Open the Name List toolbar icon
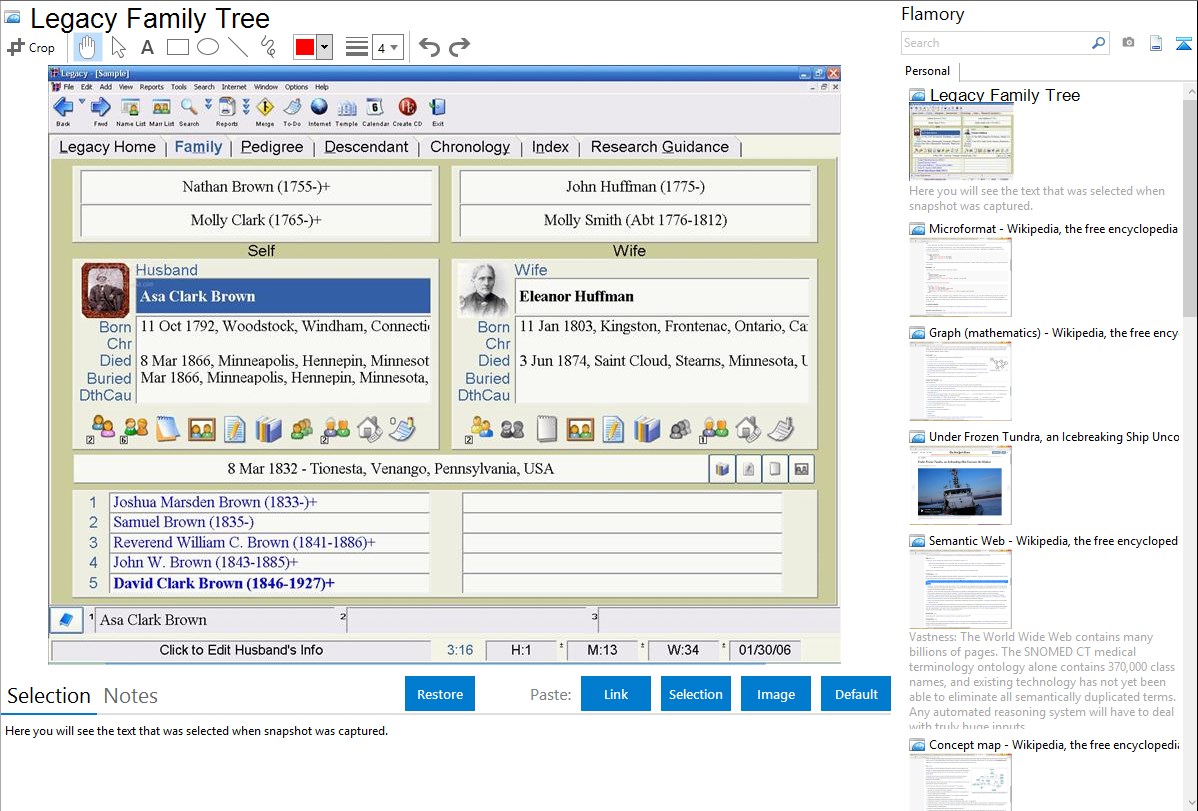The height and width of the screenshot is (811, 1198). coord(131,111)
